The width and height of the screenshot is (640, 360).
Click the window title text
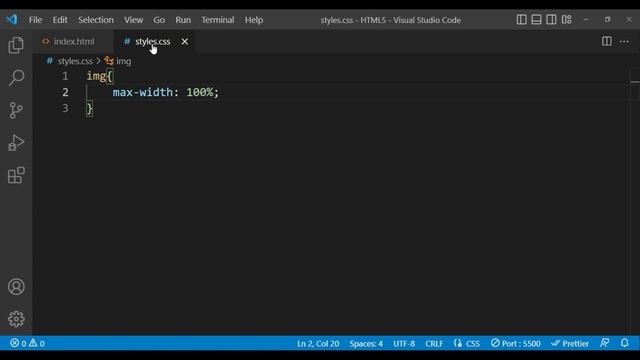tap(391, 20)
